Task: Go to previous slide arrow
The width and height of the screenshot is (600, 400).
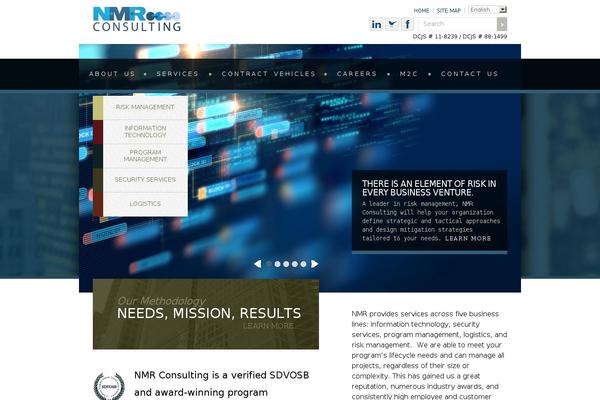Action: tap(258, 264)
